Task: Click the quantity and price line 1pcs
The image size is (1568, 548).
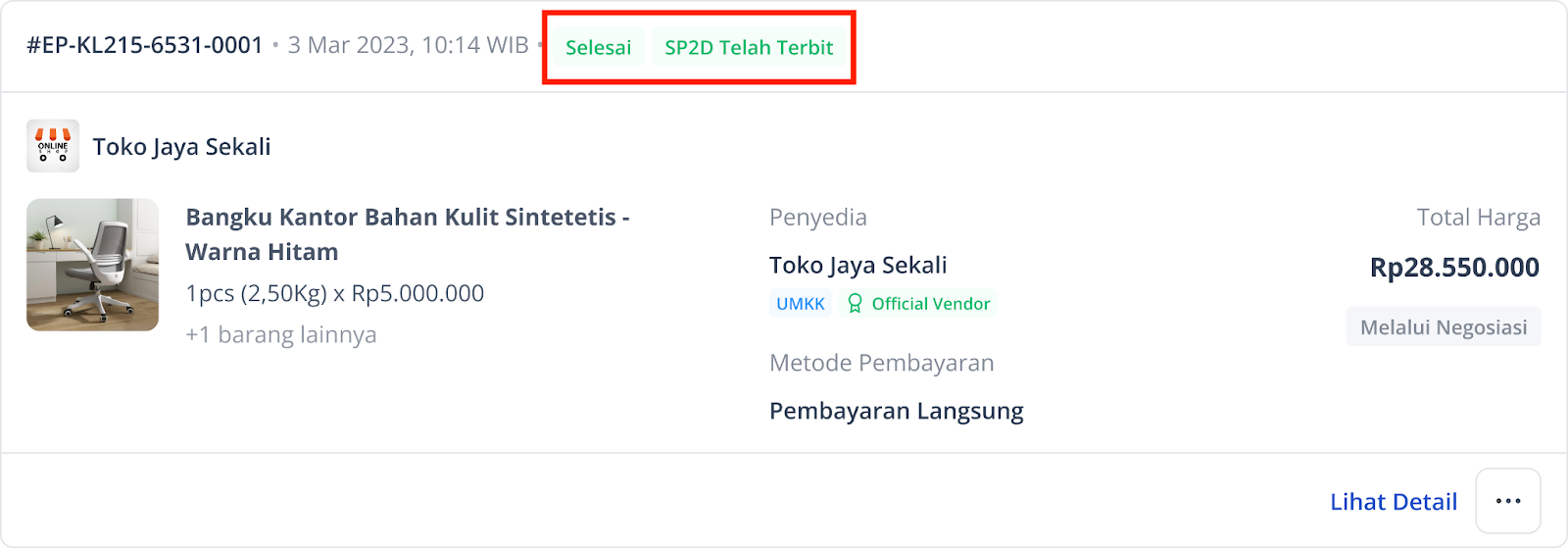Action: [x=335, y=293]
